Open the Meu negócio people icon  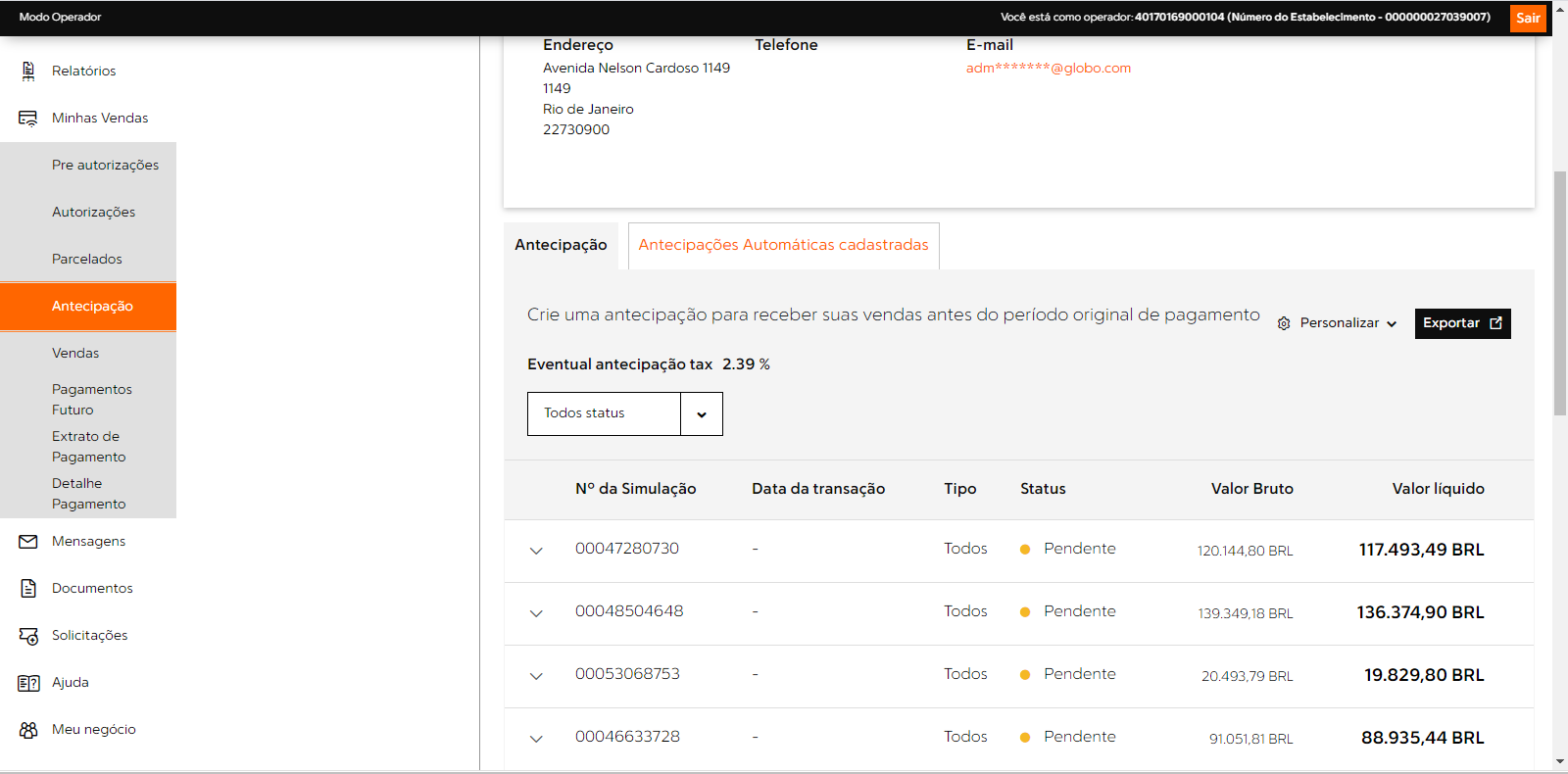tap(28, 729)
